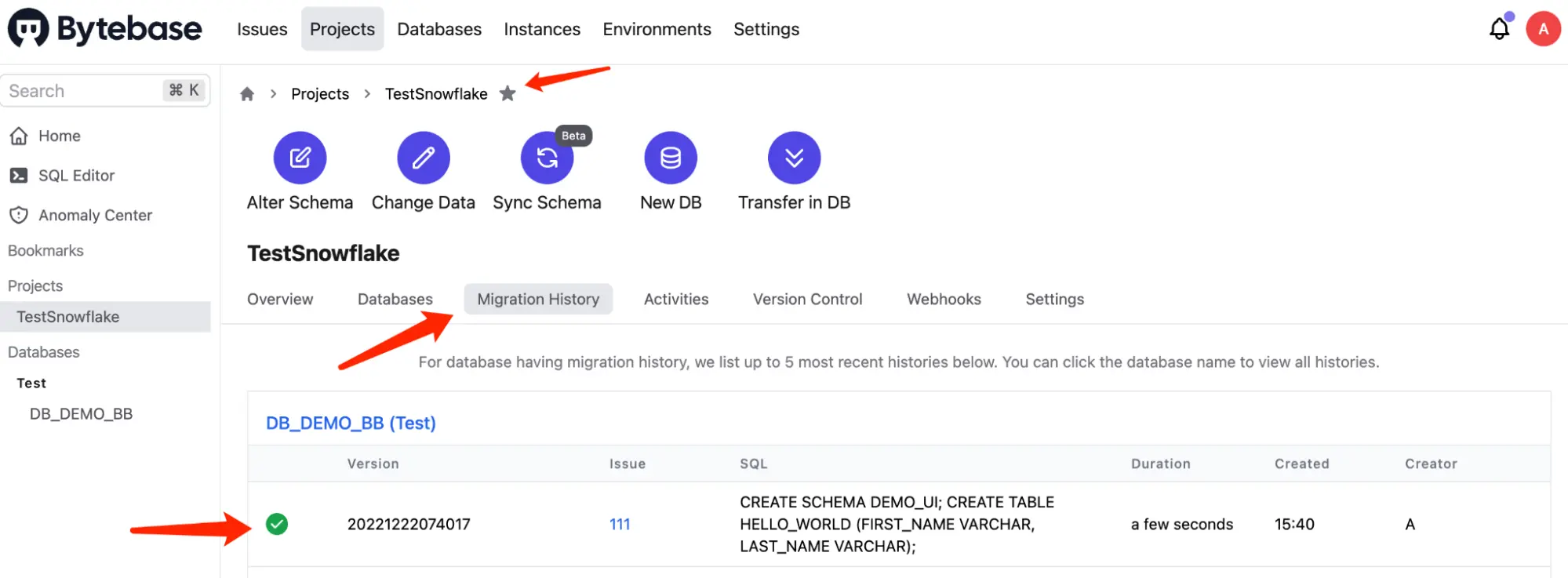Open Issues in top navigation
1568x578 pixels.
point(262,29)
